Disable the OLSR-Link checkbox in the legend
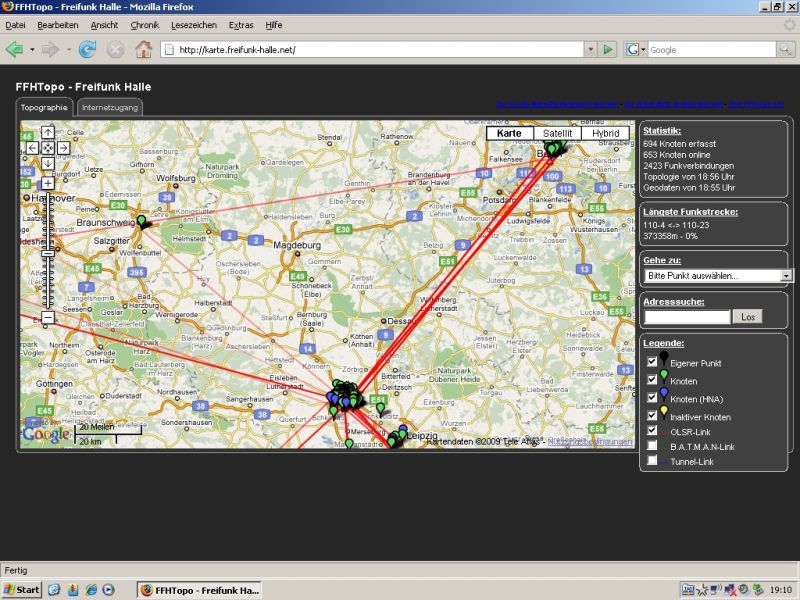The height and width of the screenshot is (600, 800). tap(651, 430)
